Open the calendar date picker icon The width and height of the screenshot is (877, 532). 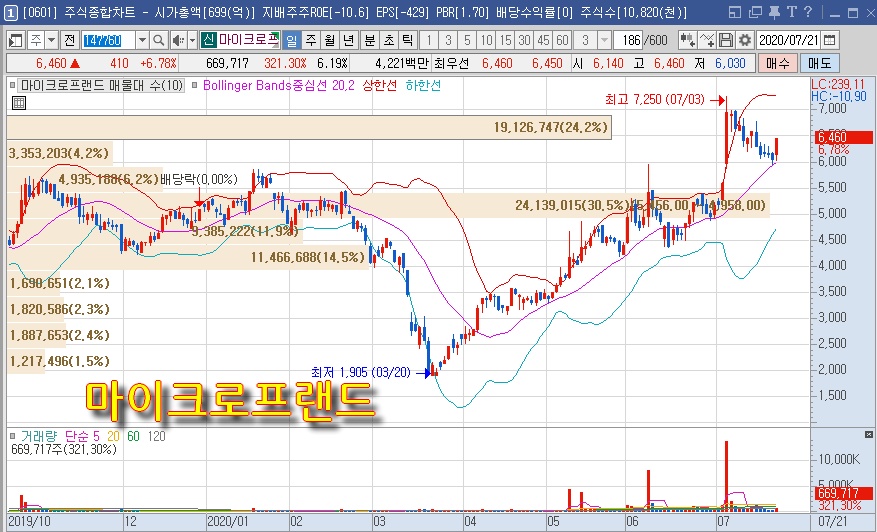tap(830, 40)
